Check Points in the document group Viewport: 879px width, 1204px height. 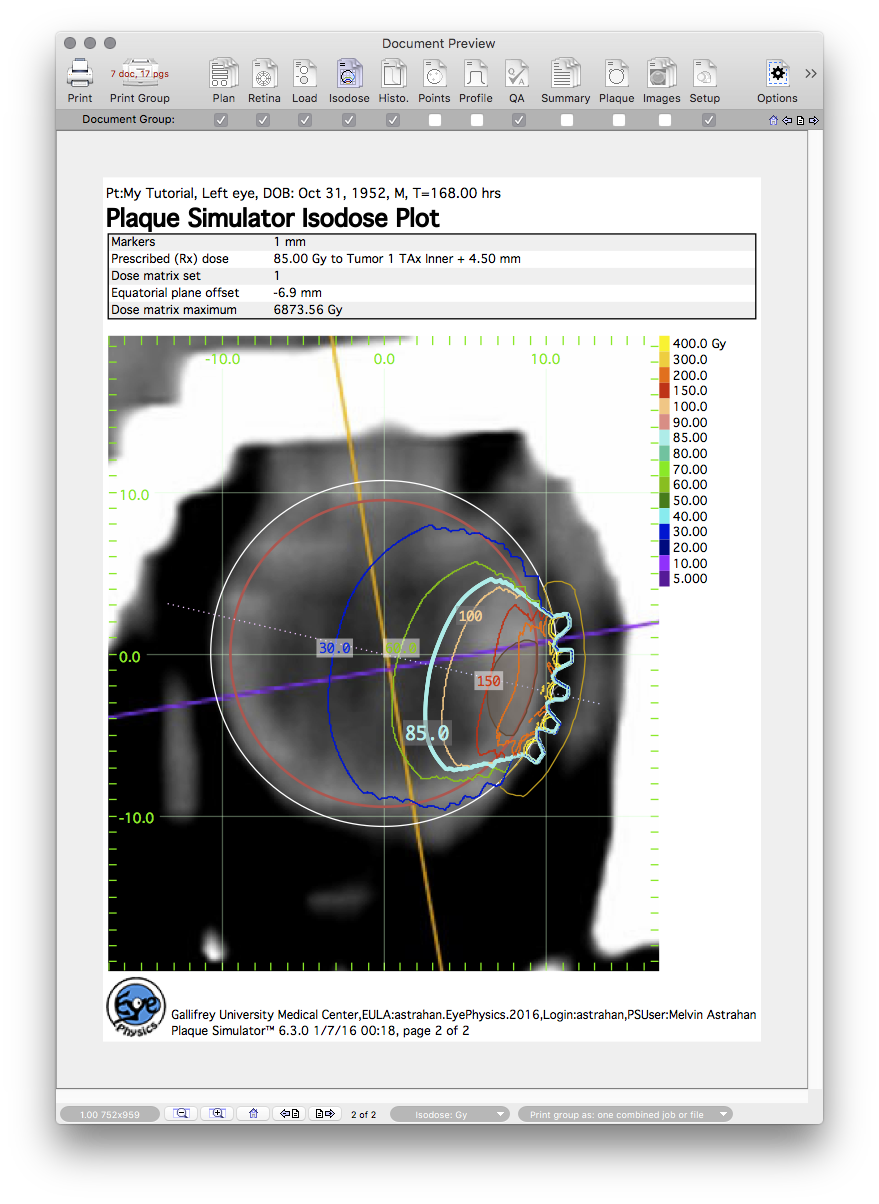pyautogui.click(x=435, y=120)
